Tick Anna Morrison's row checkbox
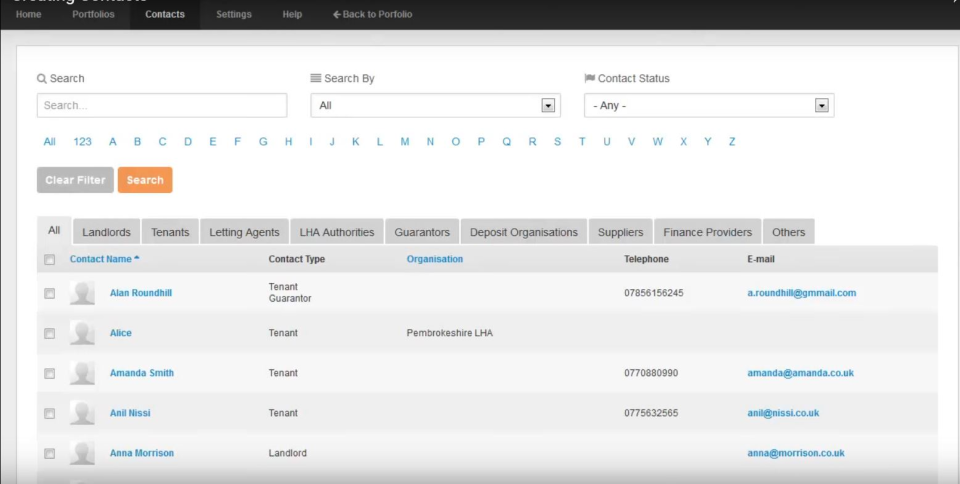Viewport: 960px width, 484px height. 50,453
